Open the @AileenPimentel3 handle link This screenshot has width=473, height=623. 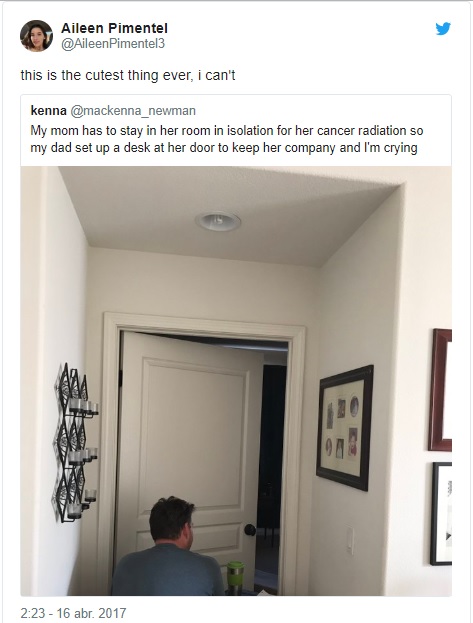click(113, 44)
